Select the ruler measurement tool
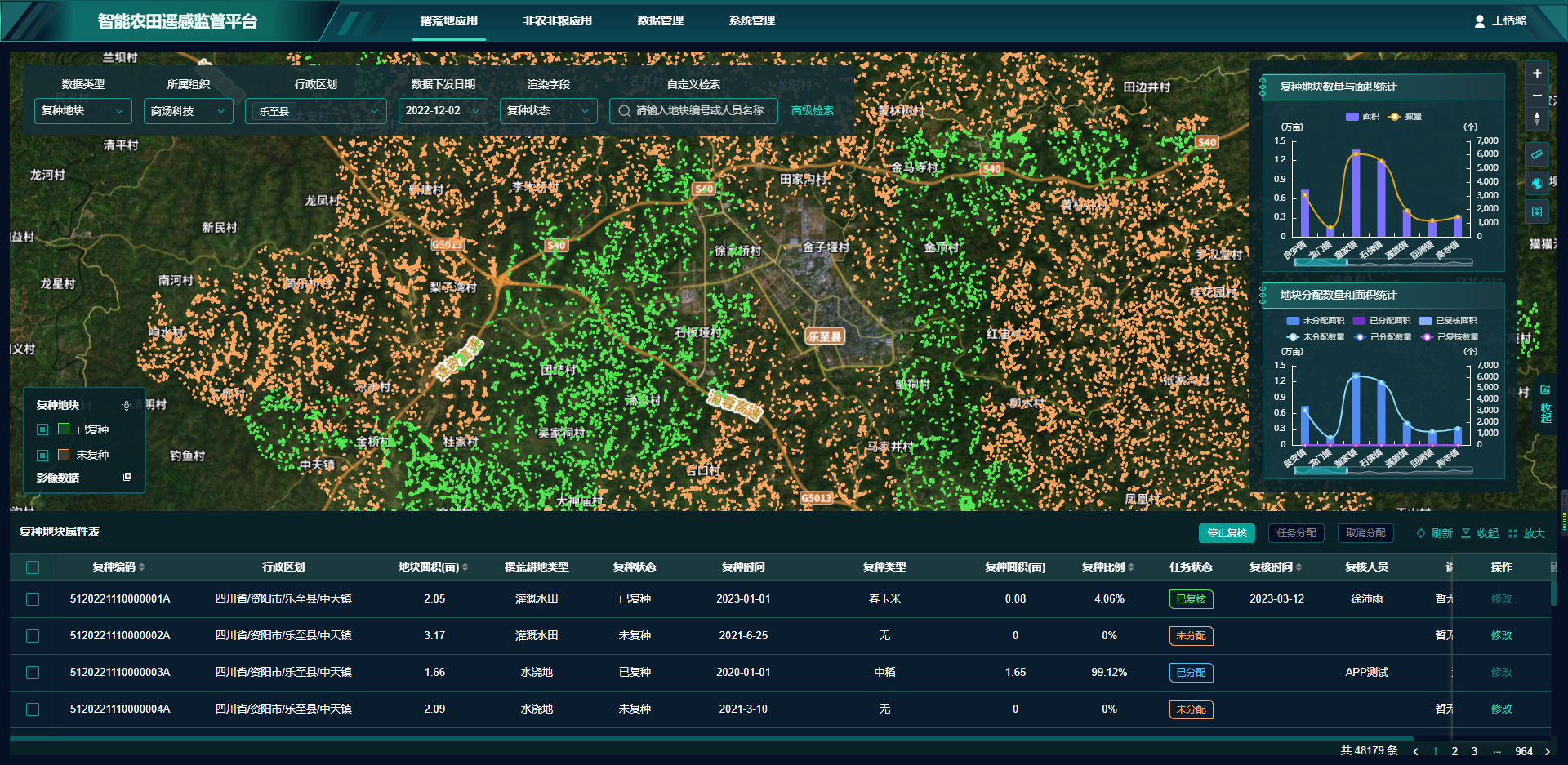This screenshot has height=765, width=1568. [1537, 154]
